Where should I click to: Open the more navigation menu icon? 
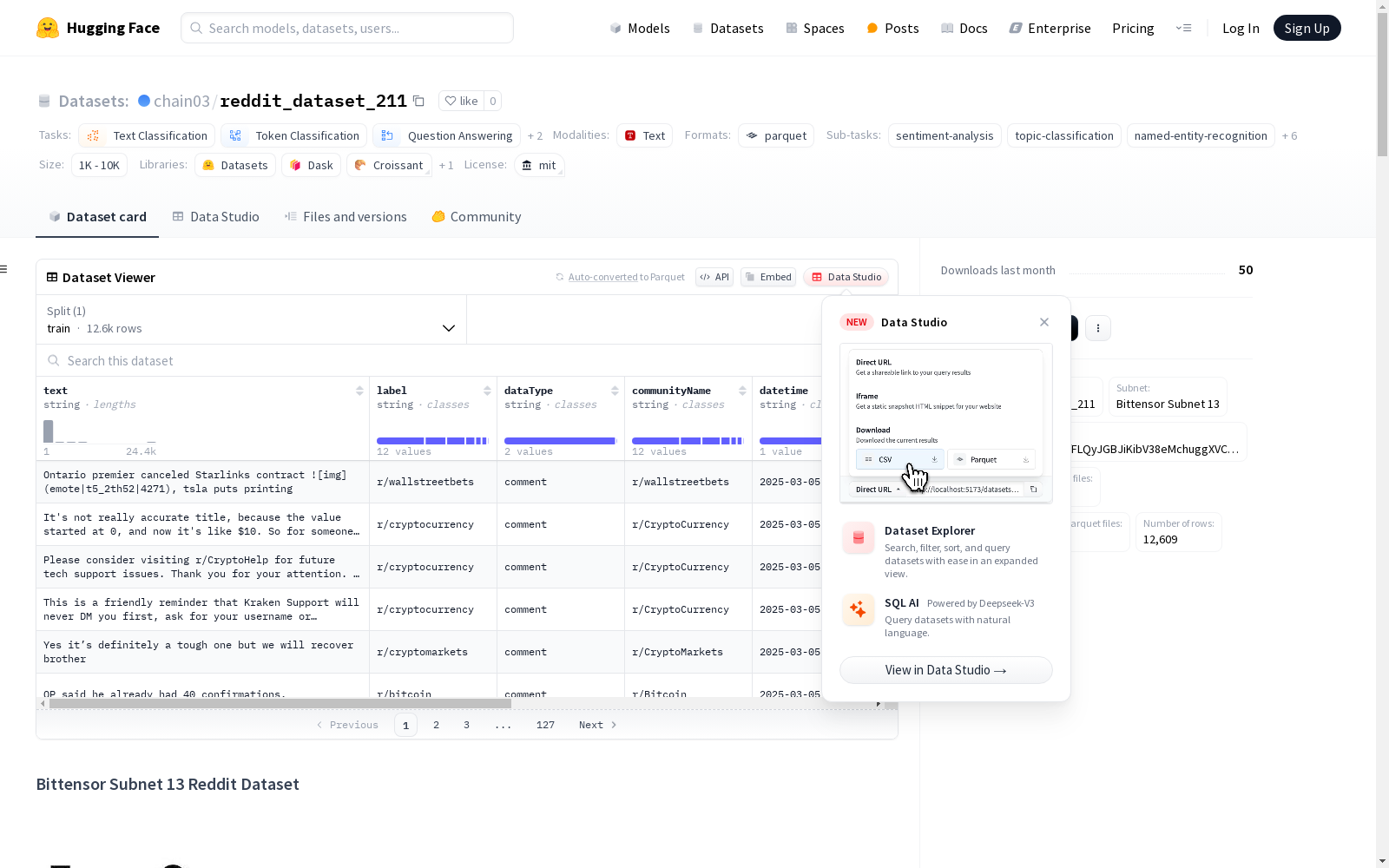point(1183,28)
